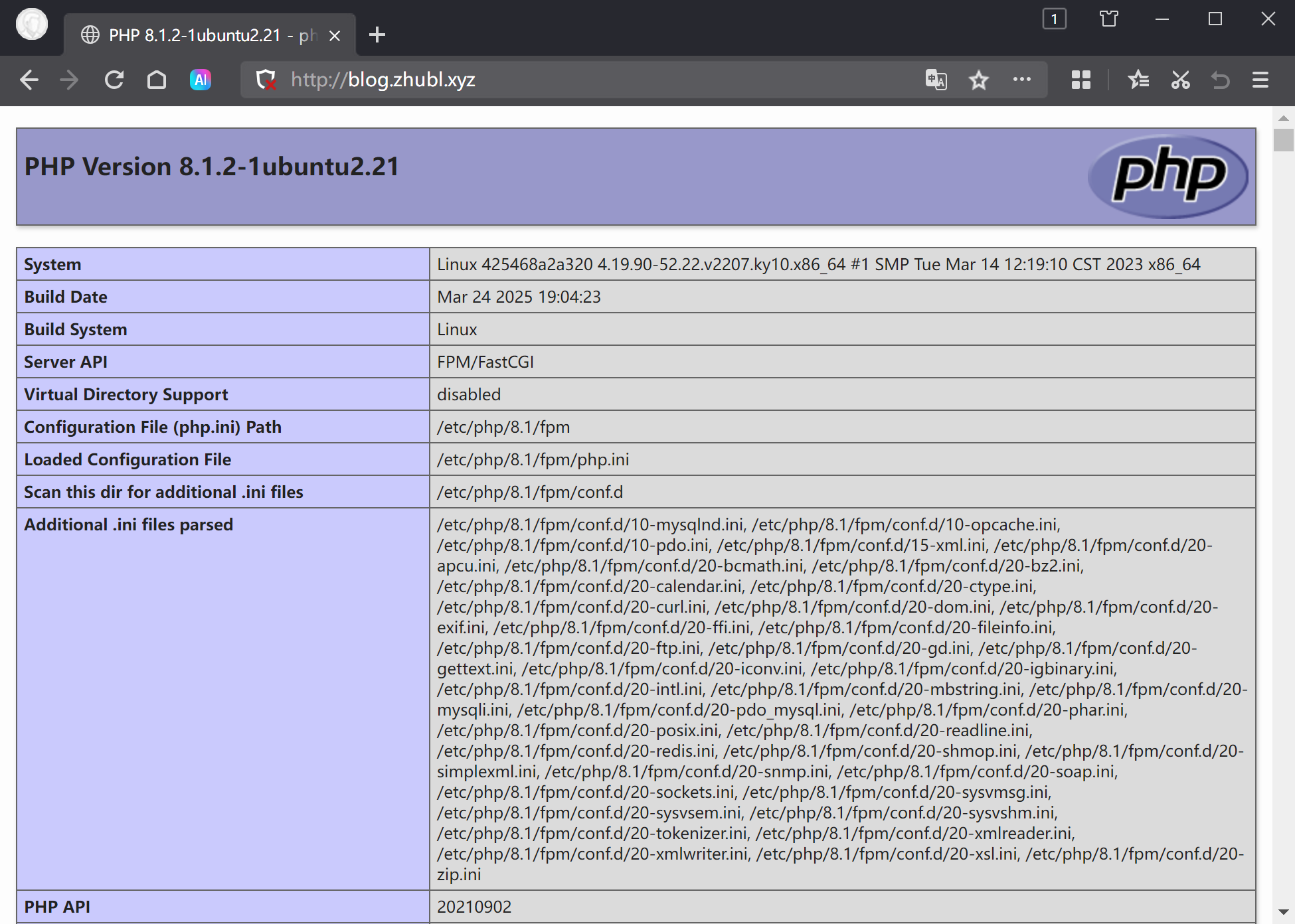Maximize the browser window

coord(1215,19)
